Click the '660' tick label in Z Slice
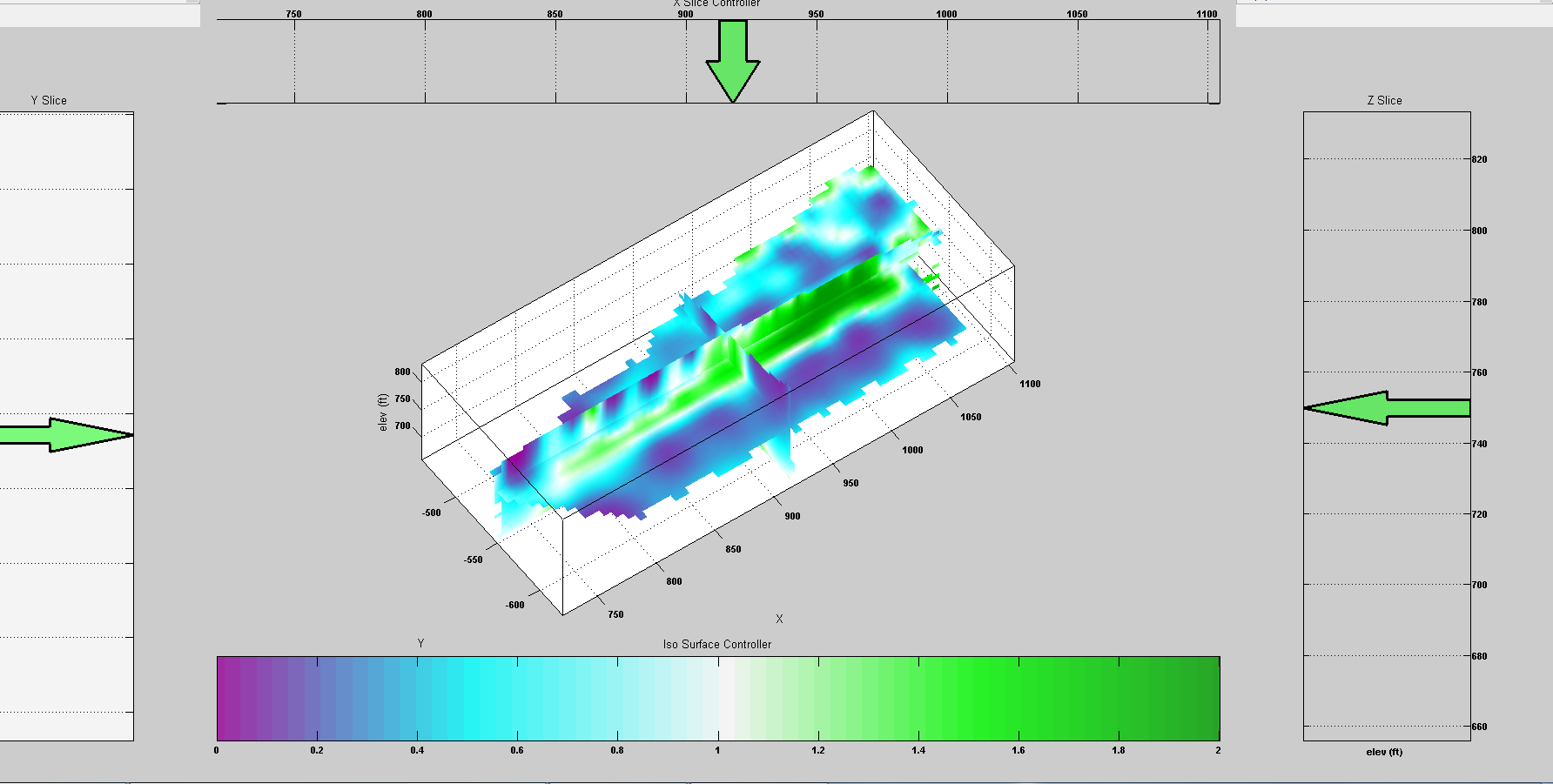 point(1479,727)
